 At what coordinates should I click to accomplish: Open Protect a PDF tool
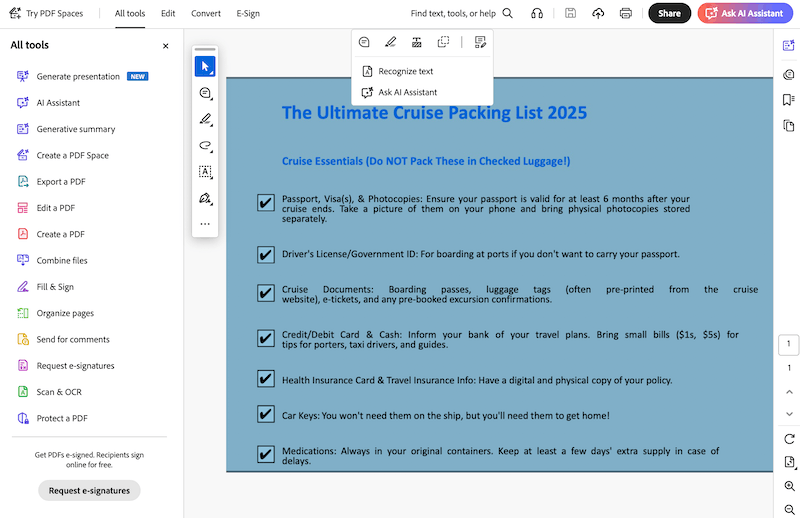(52, 418)
